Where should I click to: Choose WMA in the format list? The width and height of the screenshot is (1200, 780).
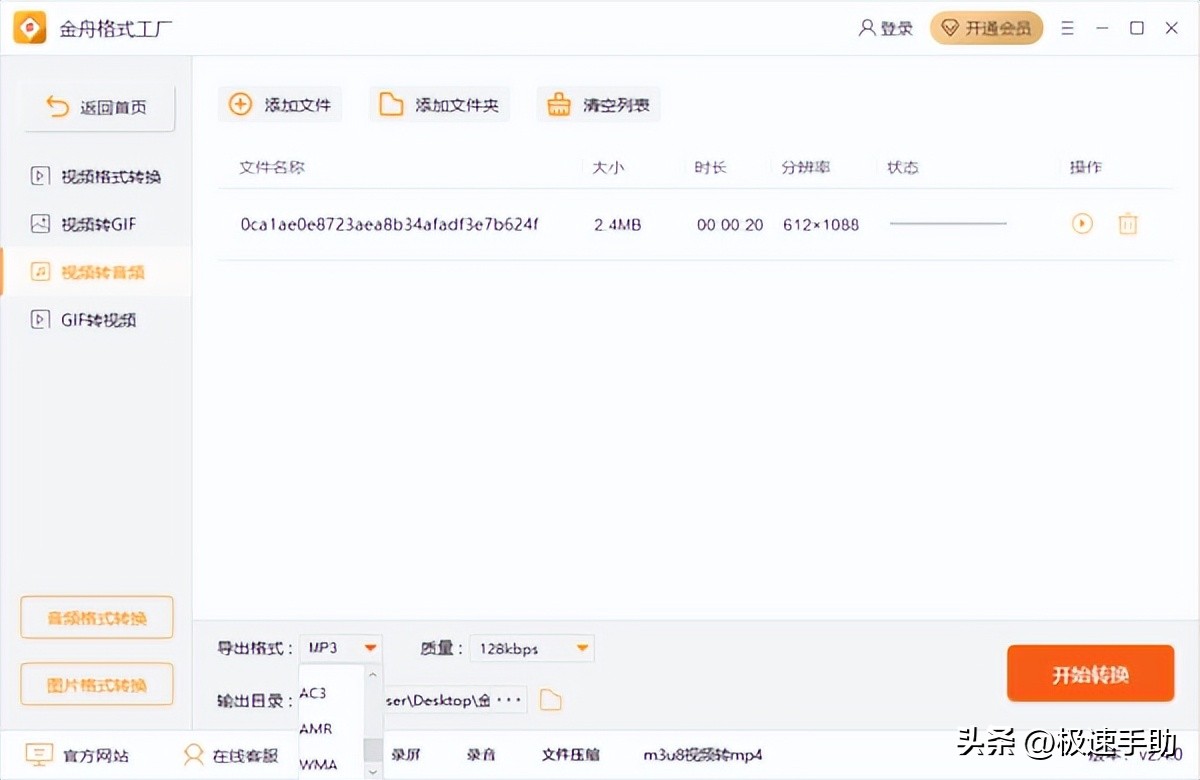(x=318, y=765)
